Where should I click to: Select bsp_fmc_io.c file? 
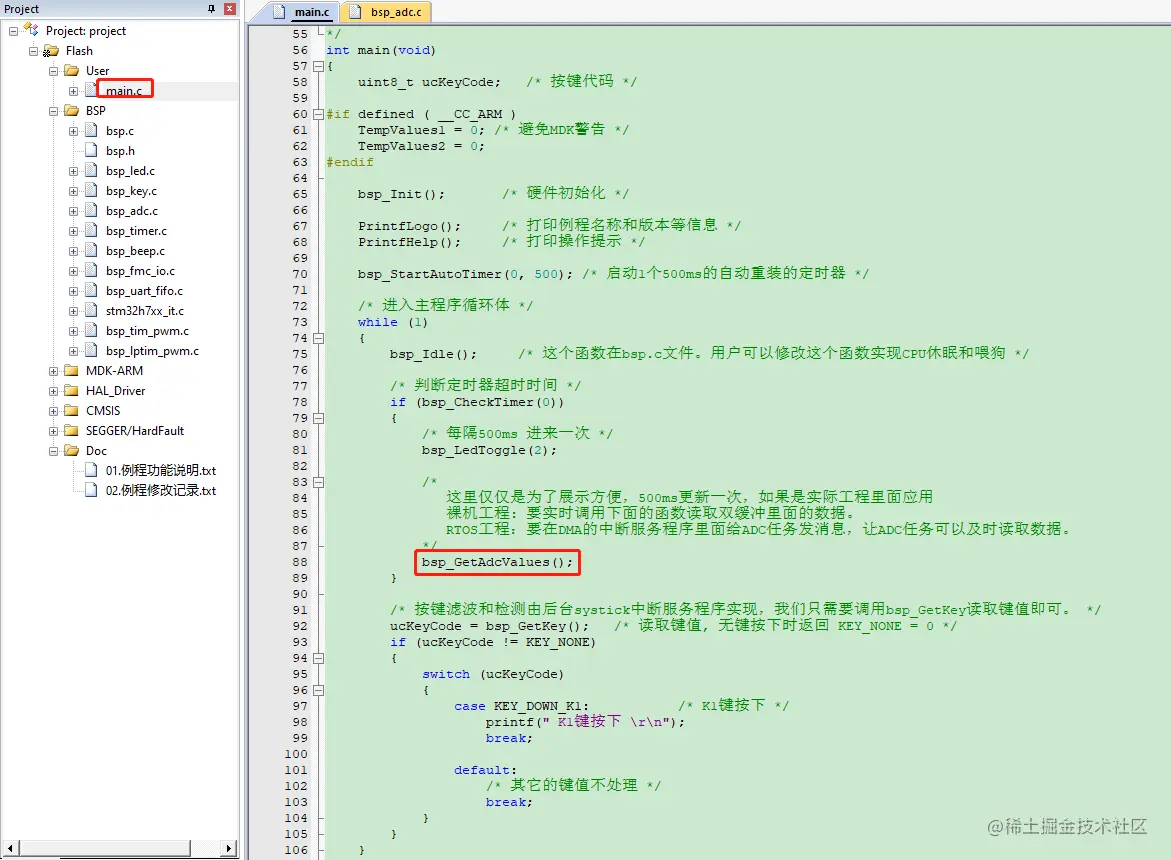pyautogui.click(x=140, y=271)
